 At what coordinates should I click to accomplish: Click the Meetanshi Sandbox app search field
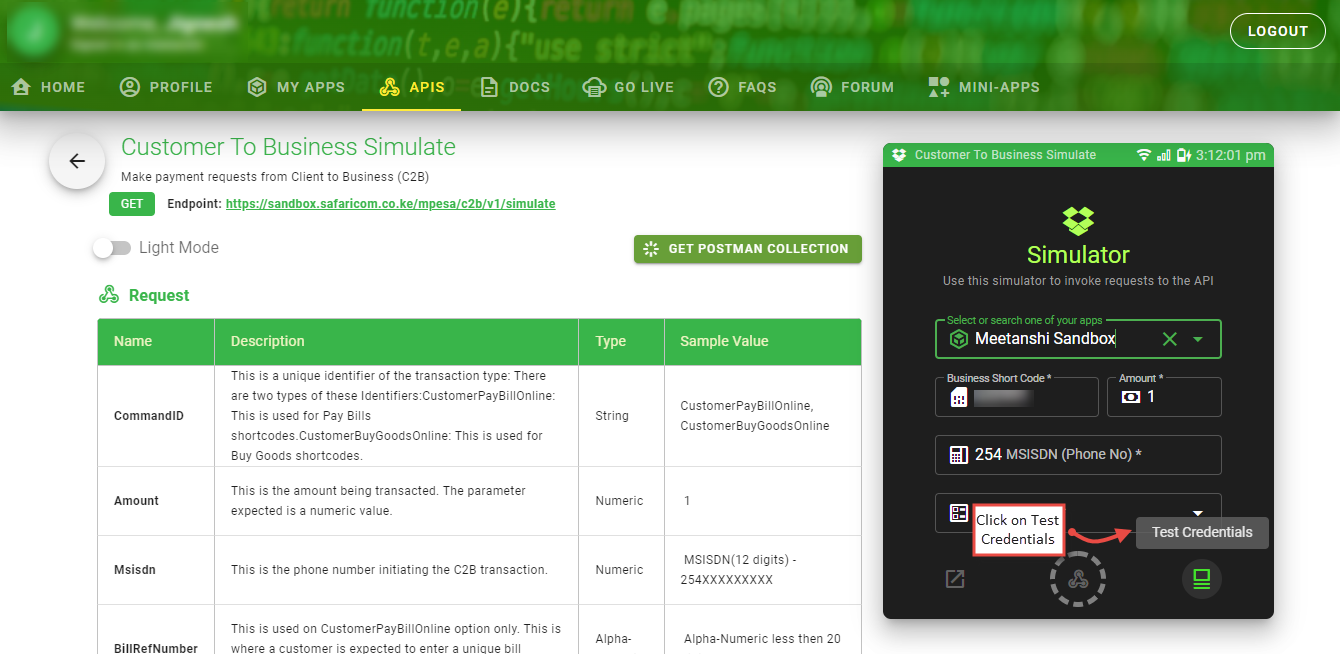point(1078,339)
